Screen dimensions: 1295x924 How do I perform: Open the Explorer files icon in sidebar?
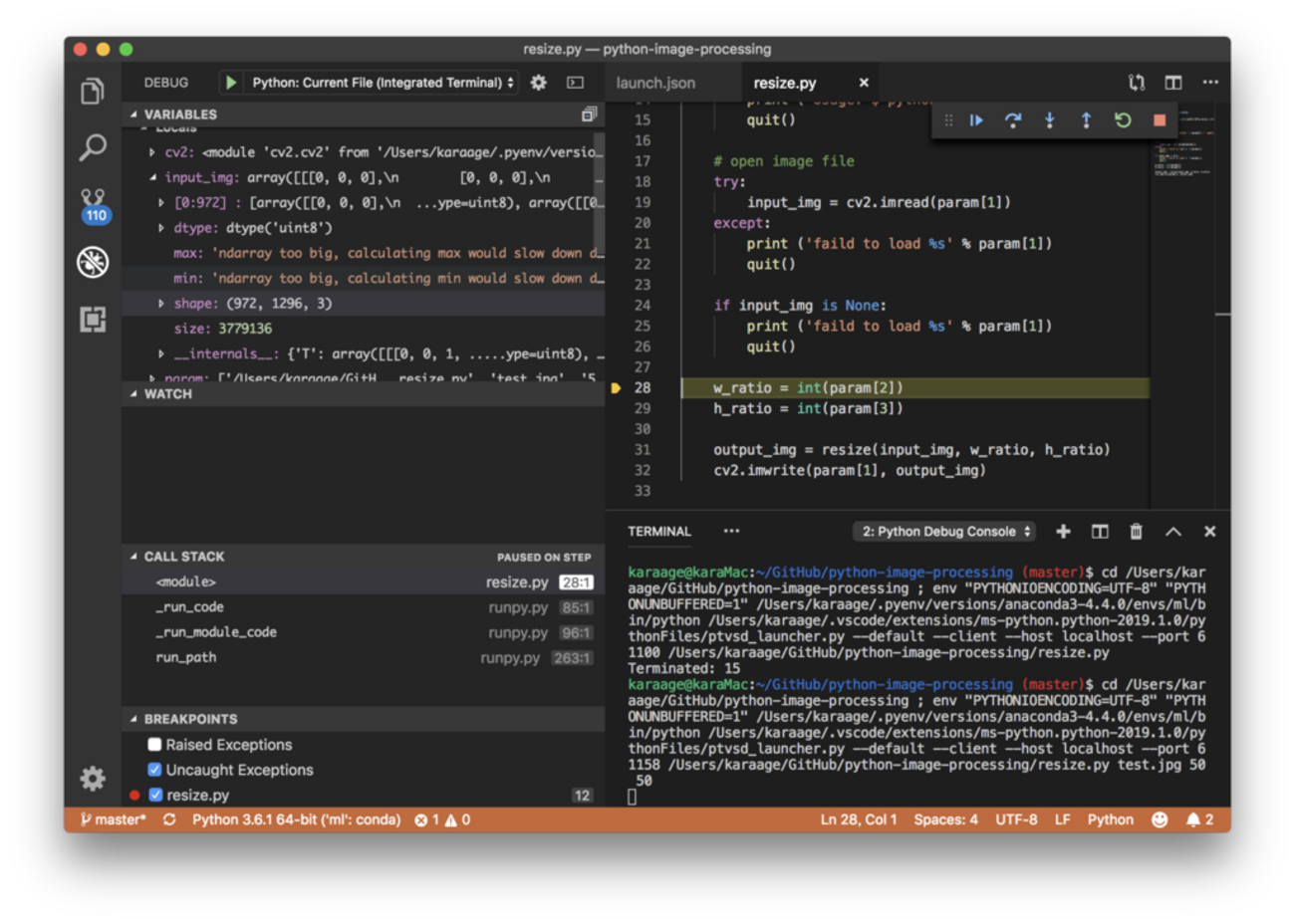point(93,92)
